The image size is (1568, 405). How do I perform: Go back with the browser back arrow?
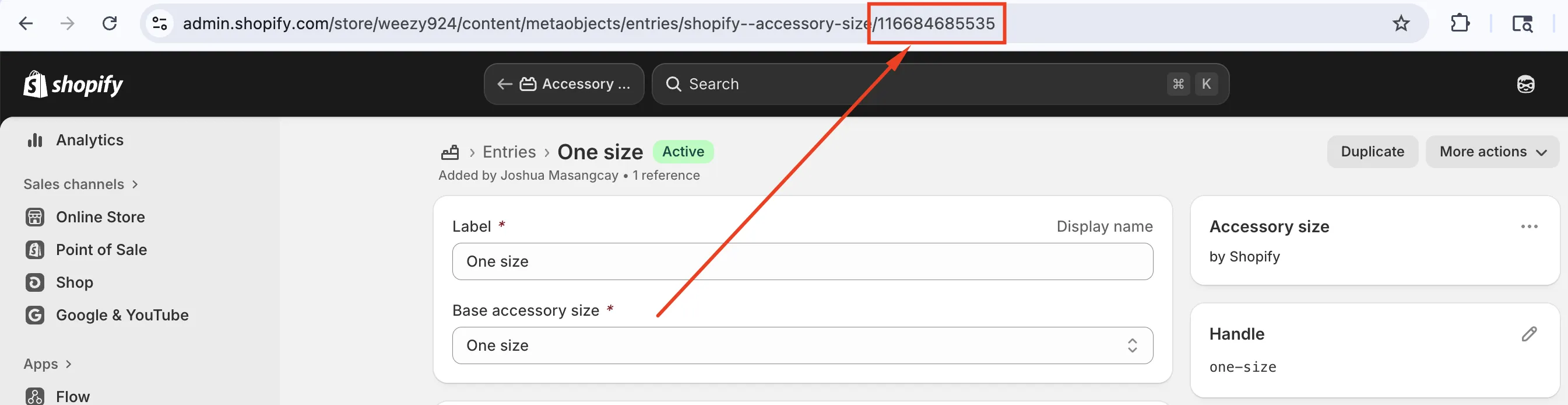click(26, 24)
